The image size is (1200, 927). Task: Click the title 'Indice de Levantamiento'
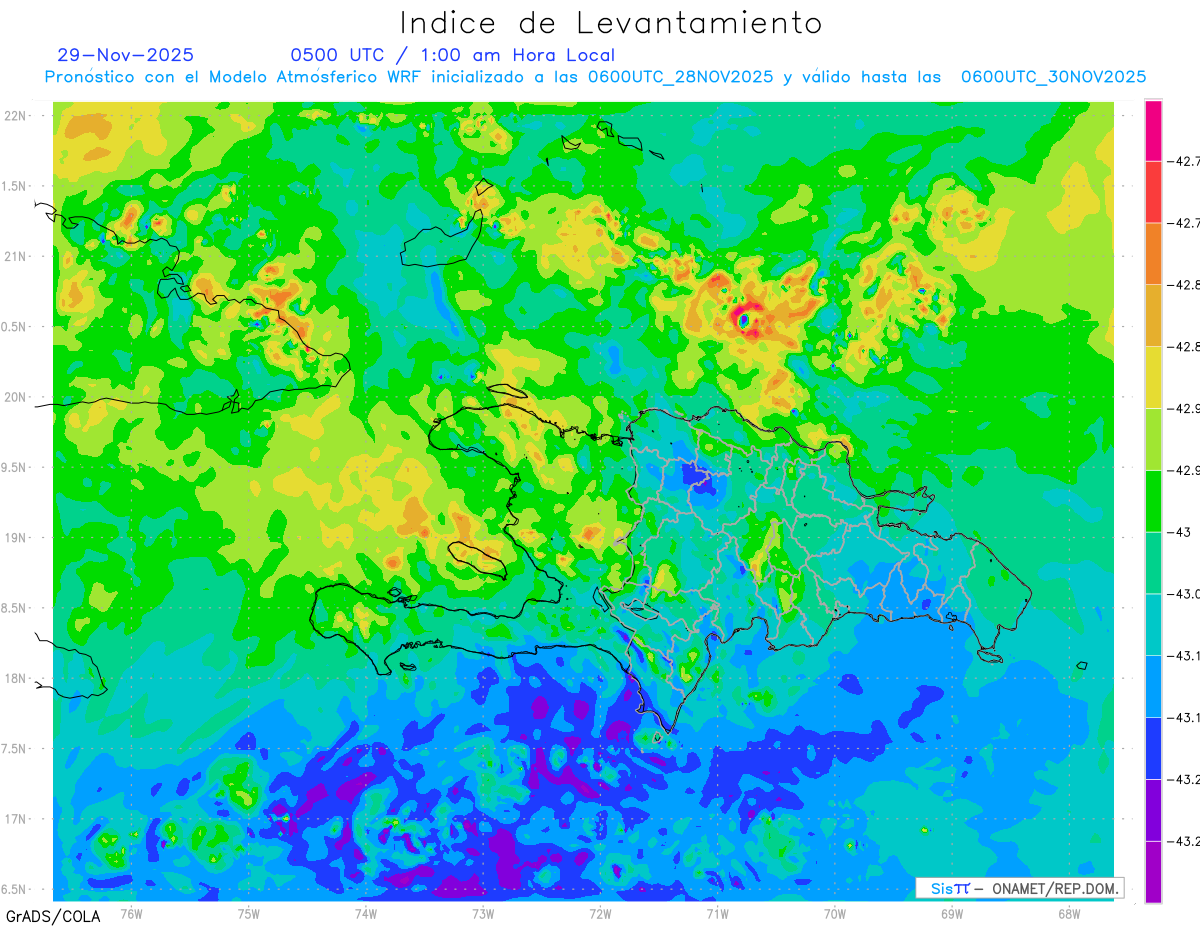point(610,22)
